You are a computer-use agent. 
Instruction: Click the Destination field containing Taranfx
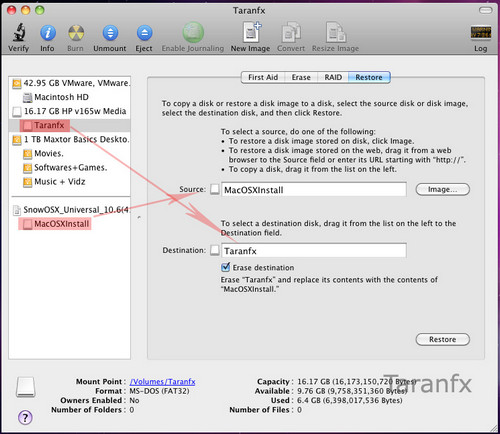tap(314, 251)
